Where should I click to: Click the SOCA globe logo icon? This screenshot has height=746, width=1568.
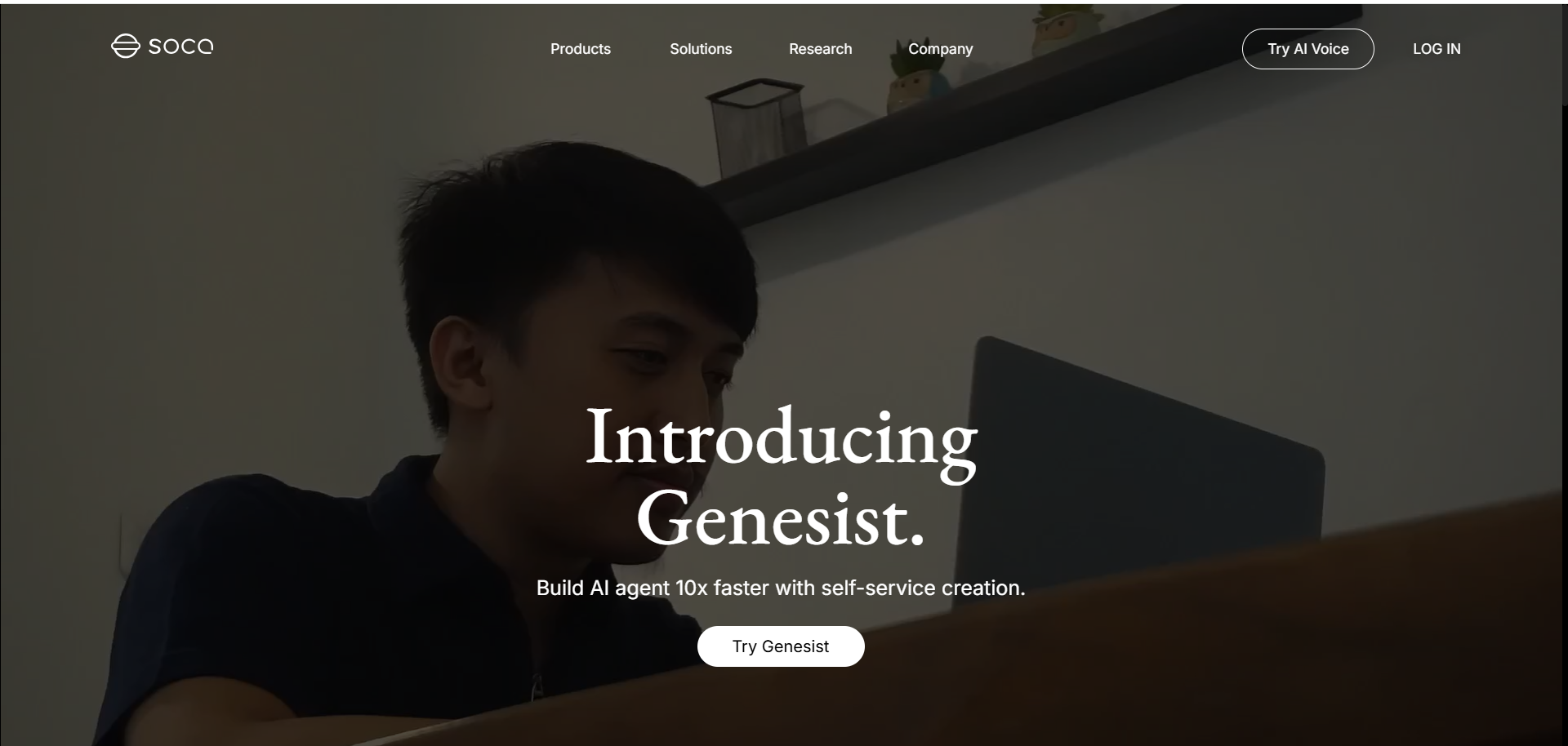125,47
